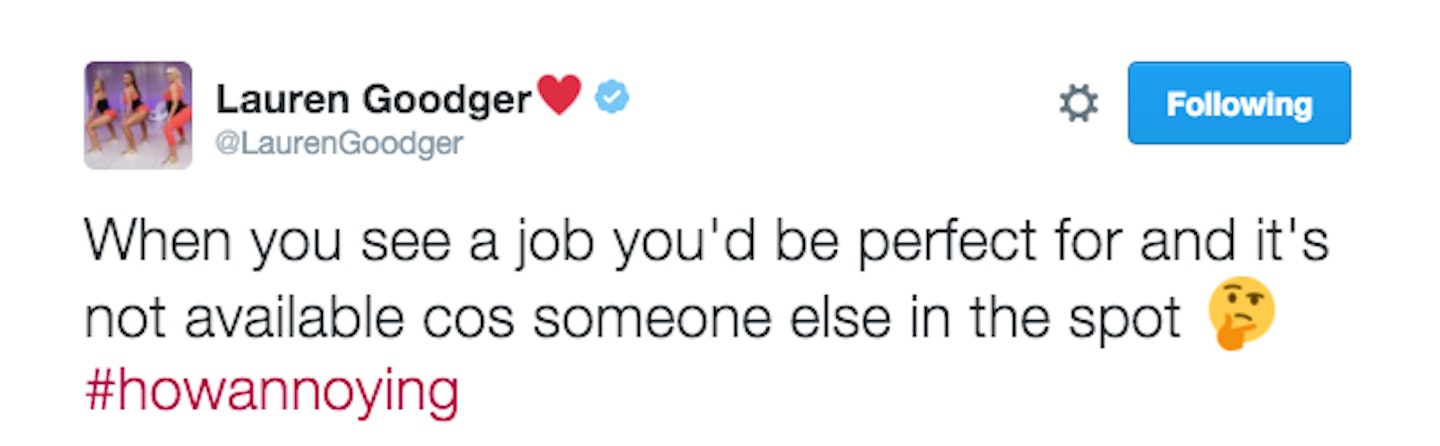Open the gear user actions menu
The image size is (1440, 446).
[1079, 104]
